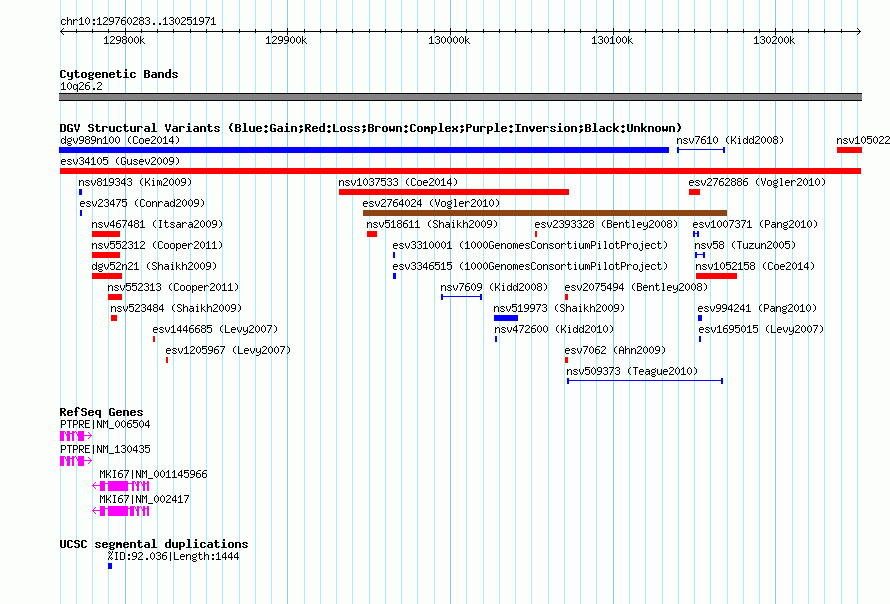The image size is (890, 604).
Task: Open esv3346515 1000Genomes label
Action: point(530,266)
